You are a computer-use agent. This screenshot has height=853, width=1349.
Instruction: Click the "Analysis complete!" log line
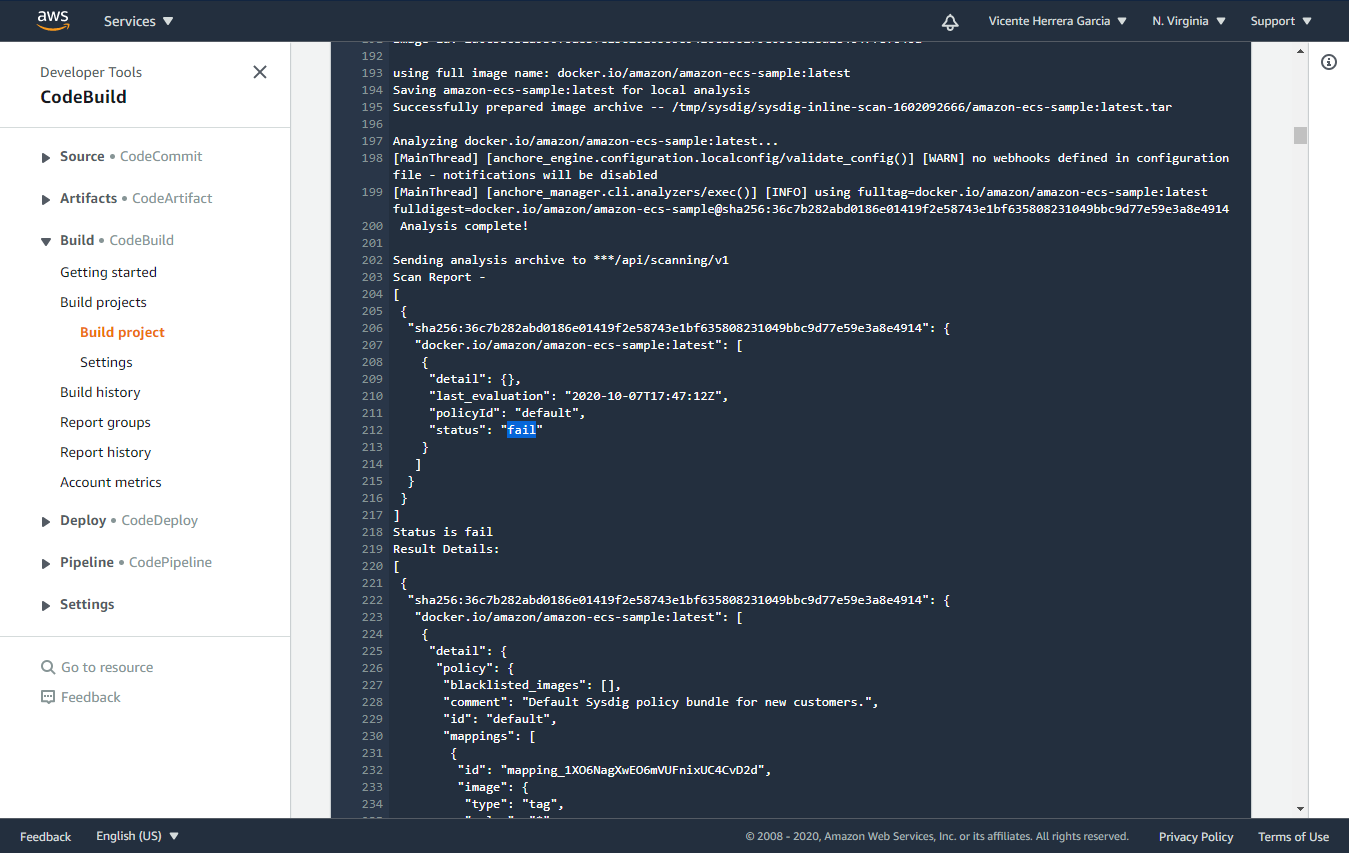click(x=464, y=226)
